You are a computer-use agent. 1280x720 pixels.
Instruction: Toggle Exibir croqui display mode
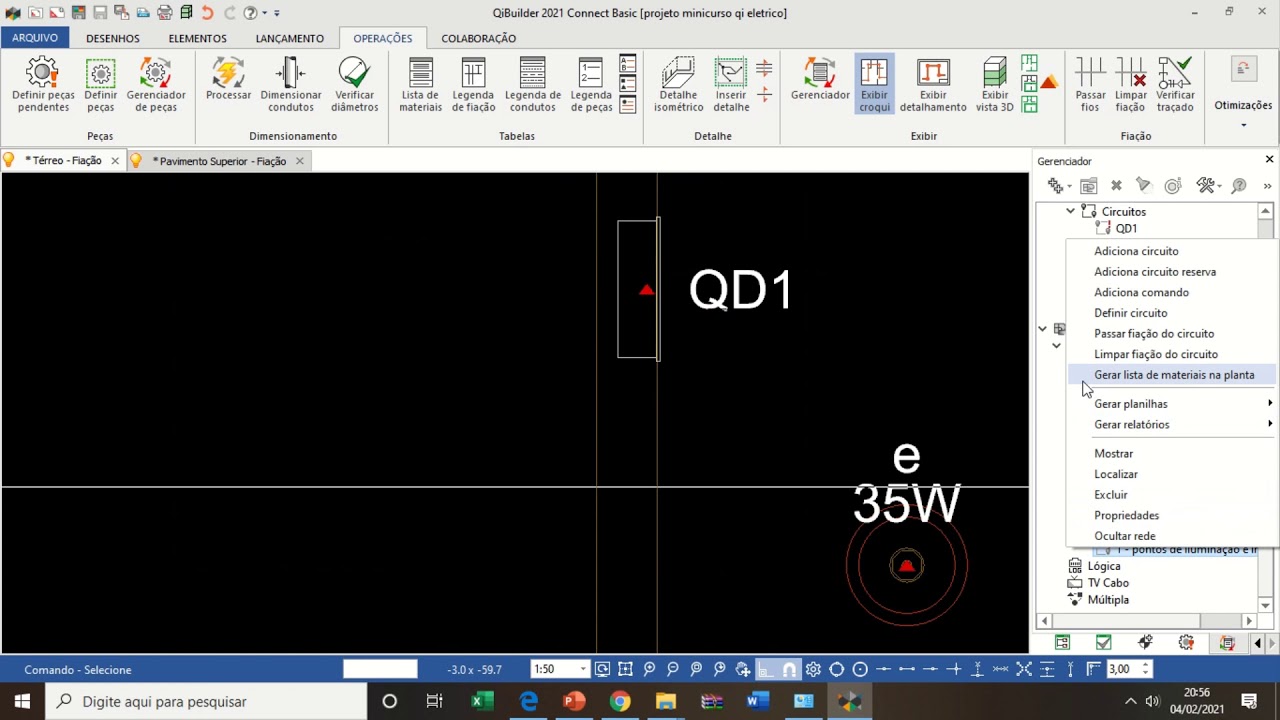[874, 84]
